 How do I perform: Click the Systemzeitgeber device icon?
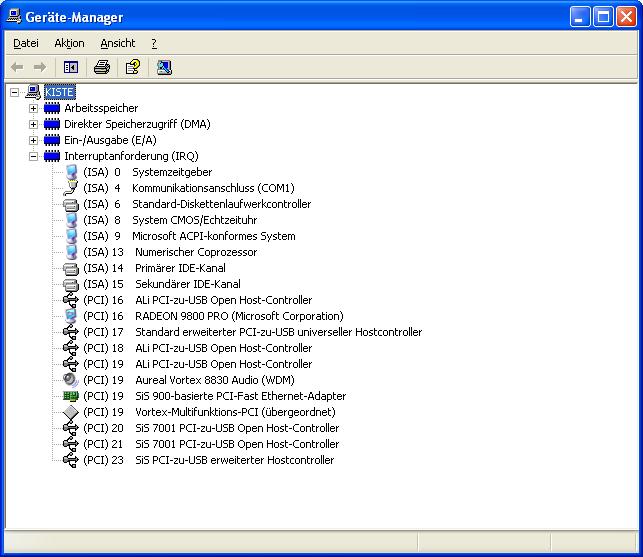(71, 172)
